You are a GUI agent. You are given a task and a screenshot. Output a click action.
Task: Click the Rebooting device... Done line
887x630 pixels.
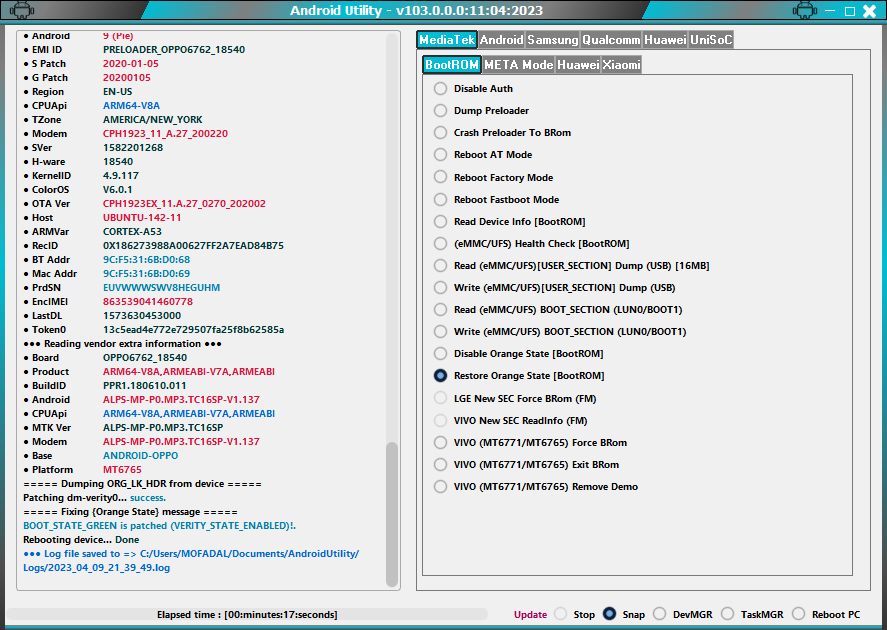[81, 540]
